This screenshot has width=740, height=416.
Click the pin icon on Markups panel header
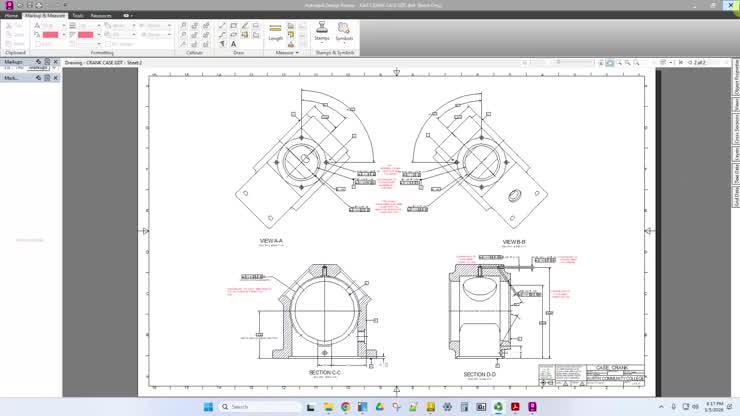39,62
